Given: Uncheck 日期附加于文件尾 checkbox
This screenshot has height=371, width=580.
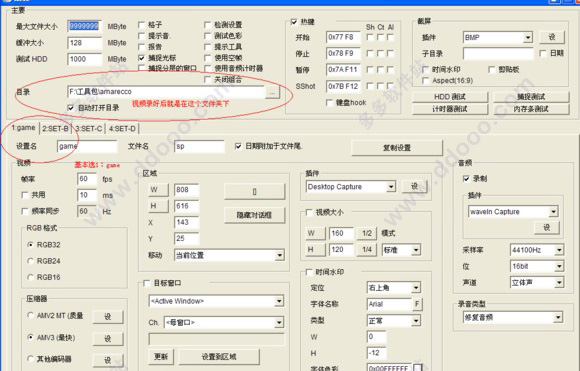Looking at the screenshot, I should pyautogui.click(x=238, y=146).
